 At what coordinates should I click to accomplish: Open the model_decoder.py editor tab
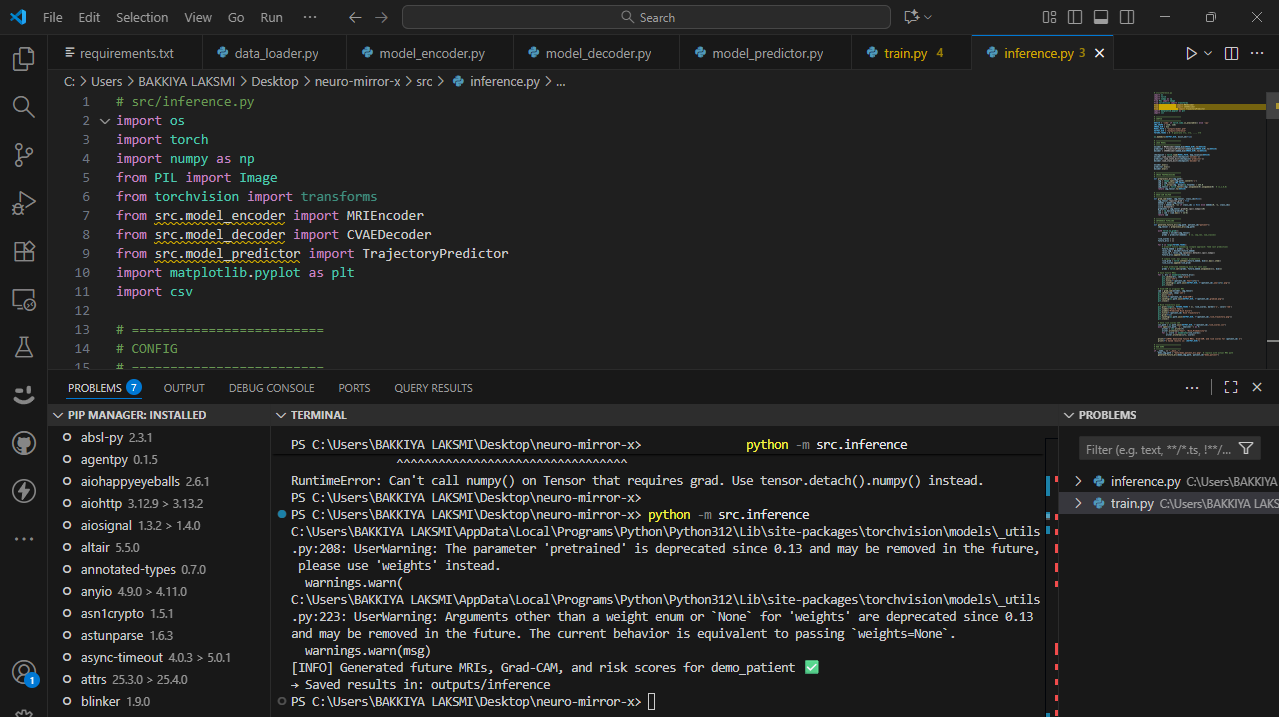pyautogui.click(x=596, y=53)
